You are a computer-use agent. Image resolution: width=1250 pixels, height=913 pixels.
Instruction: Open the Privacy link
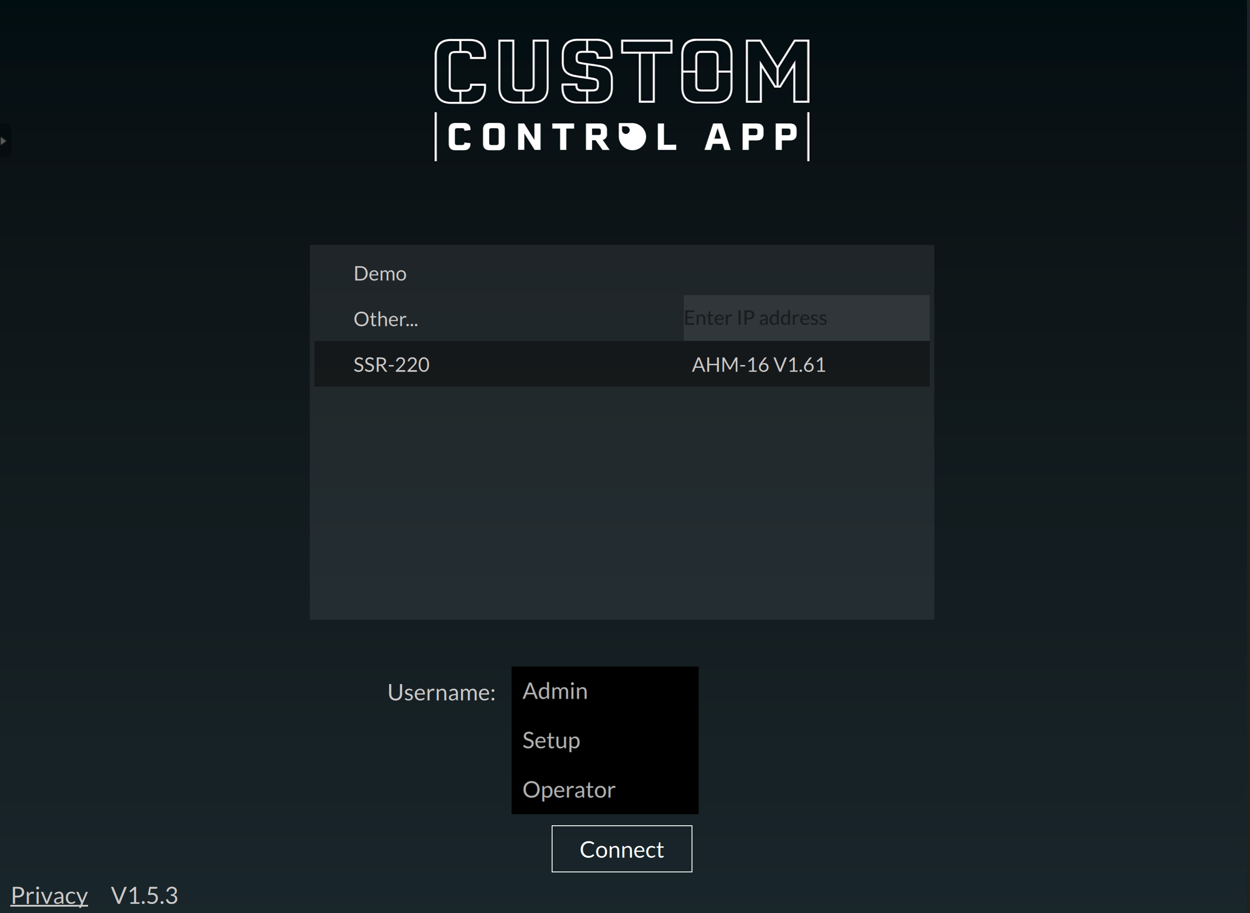pyautogui.click(x=49, y=895)
